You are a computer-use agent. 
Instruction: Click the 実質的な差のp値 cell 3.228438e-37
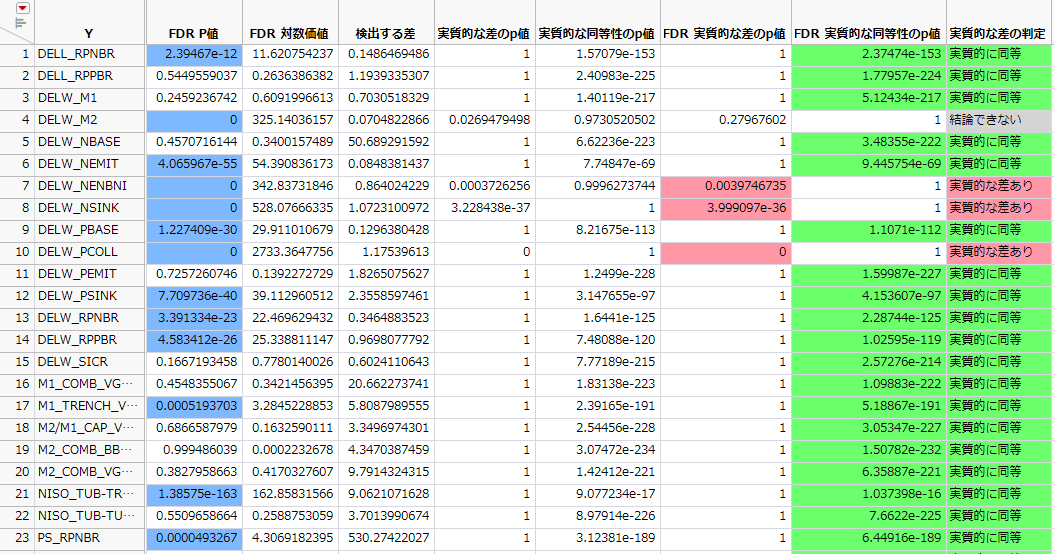click(x=485, y=208)
